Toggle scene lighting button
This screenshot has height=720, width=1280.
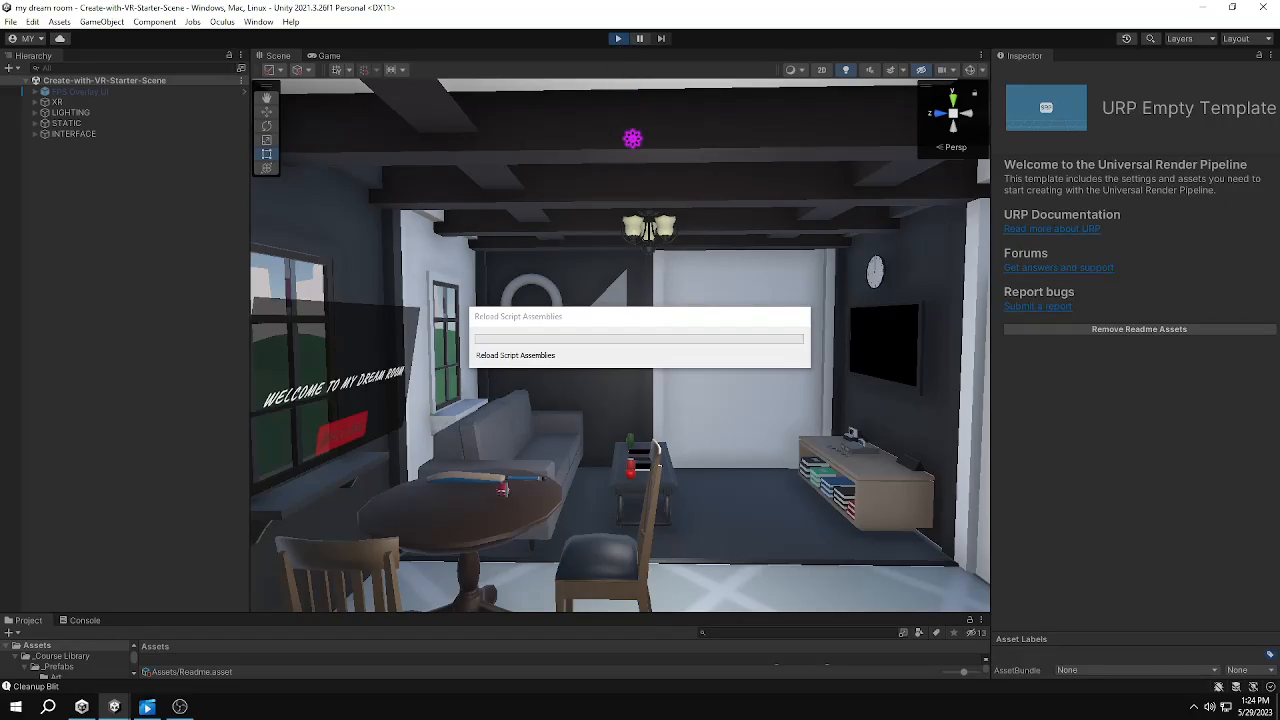(846, 70)
